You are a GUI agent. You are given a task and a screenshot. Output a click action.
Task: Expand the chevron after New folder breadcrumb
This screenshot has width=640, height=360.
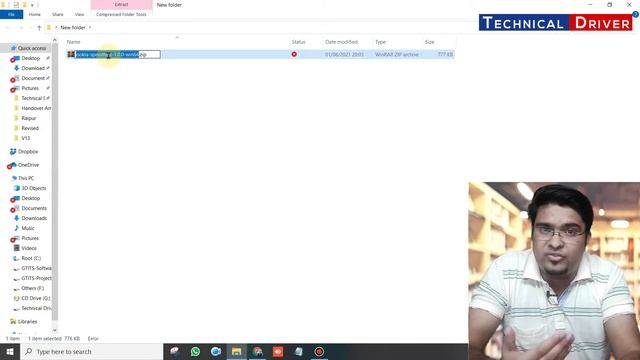coord(90,27)
